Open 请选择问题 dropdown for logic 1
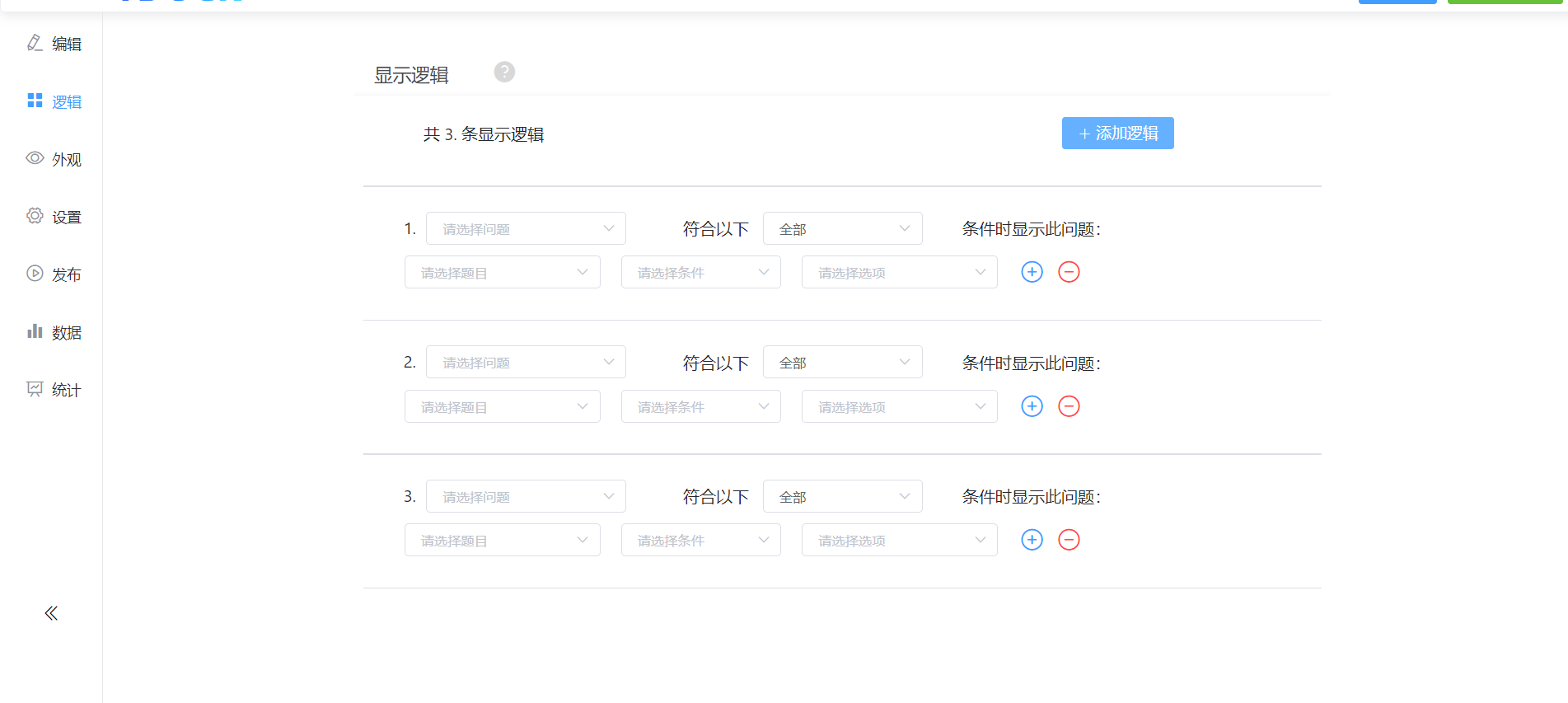 pos(526,228)
